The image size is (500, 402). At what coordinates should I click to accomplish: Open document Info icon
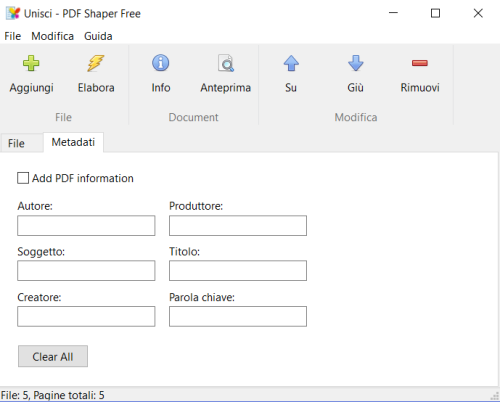(x=161, y=63)
